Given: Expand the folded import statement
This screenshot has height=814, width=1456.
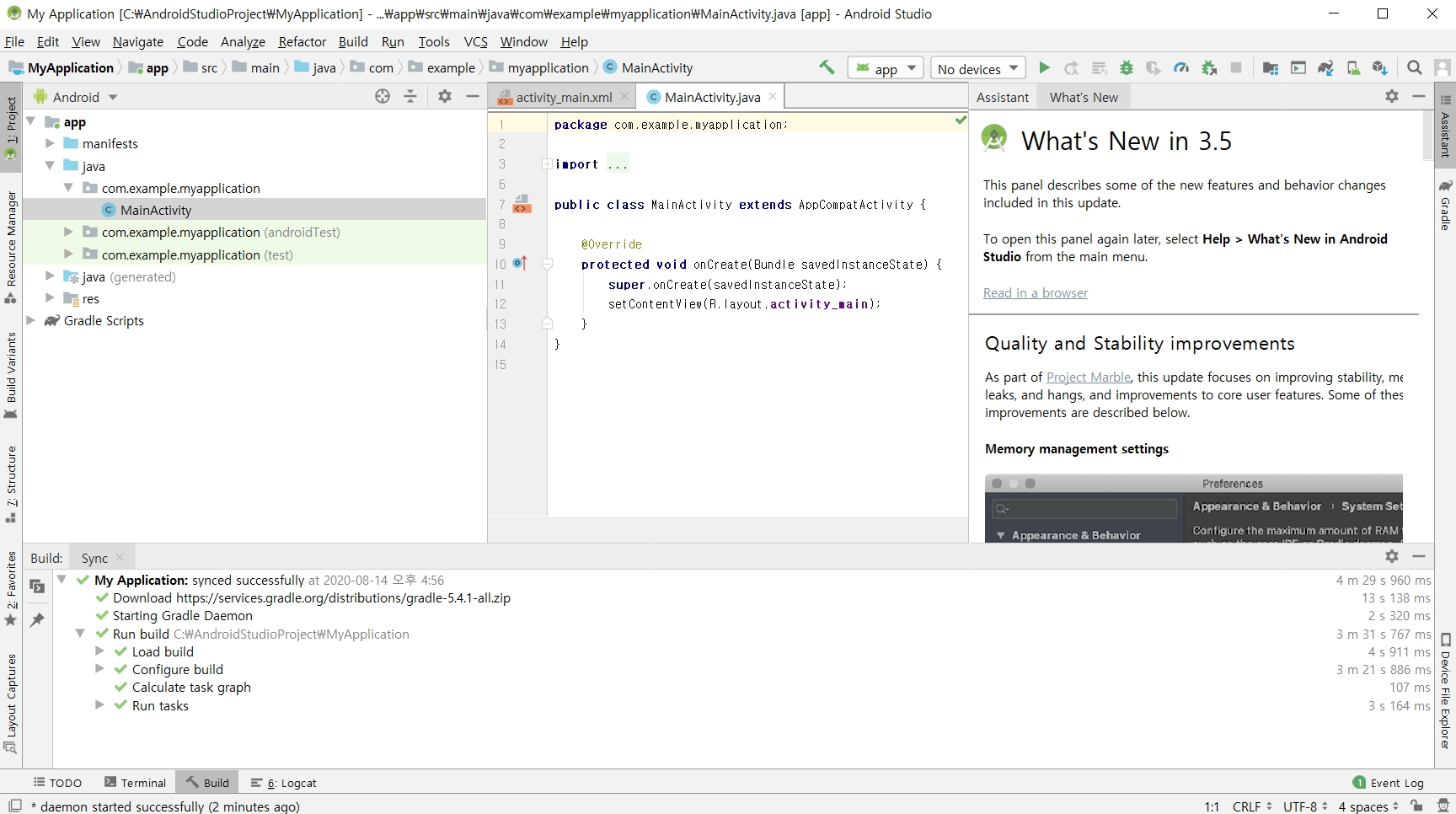Looking at the screenshot, I should click(x=547, y=163).
